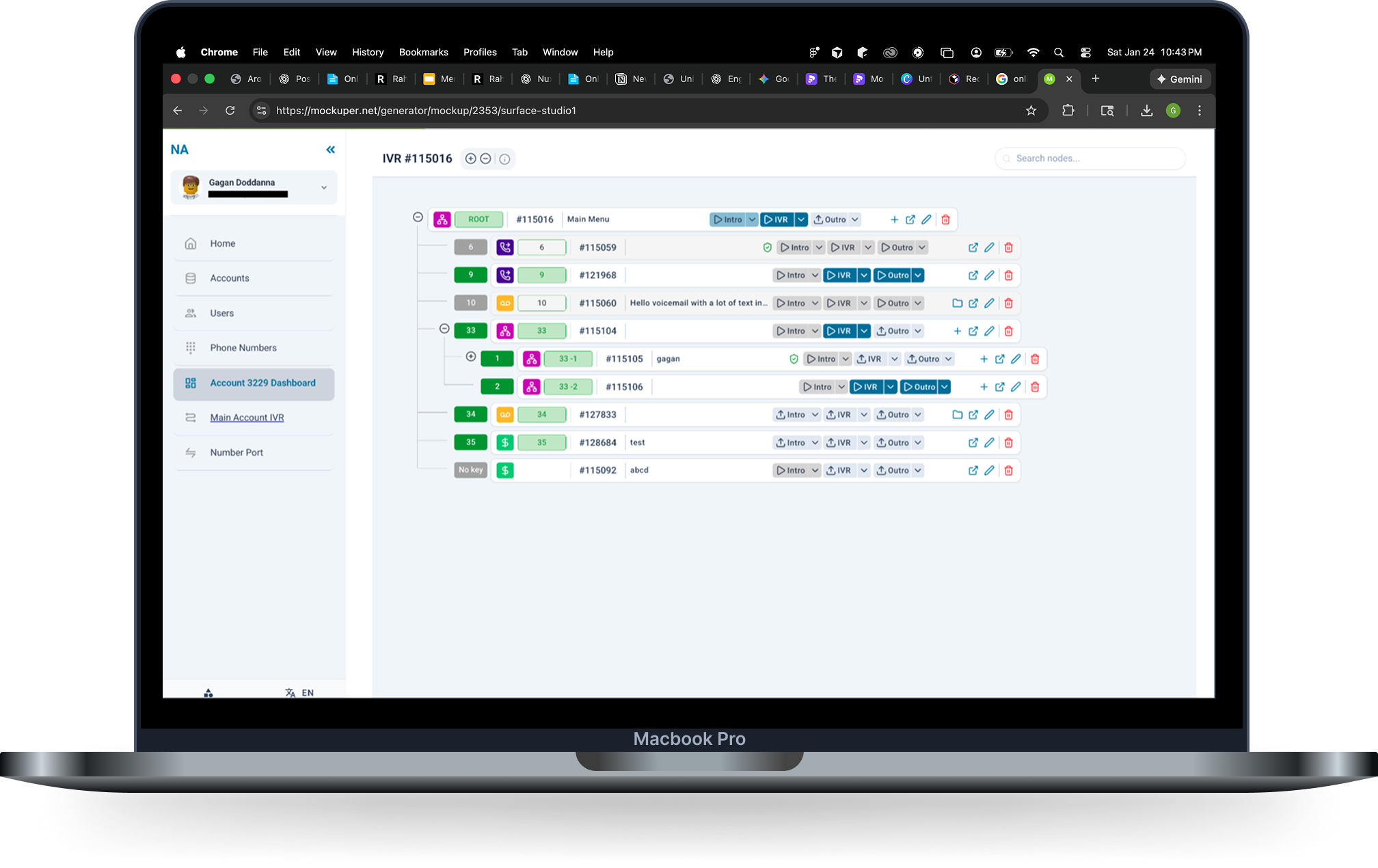1378x868 pixels.
Task: Select Main Account IVR in the sidebar
Action: (x=247, y=418)
